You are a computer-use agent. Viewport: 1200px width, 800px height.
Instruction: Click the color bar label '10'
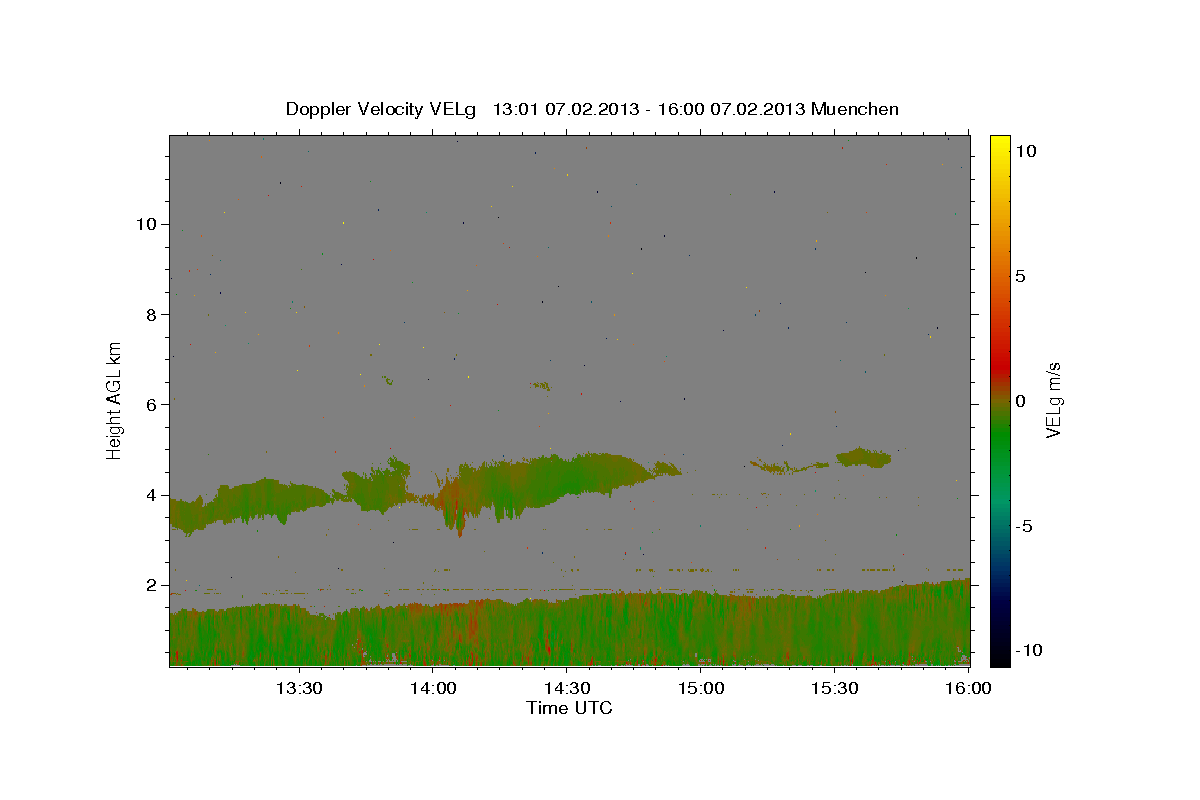tap(1027, 151)
